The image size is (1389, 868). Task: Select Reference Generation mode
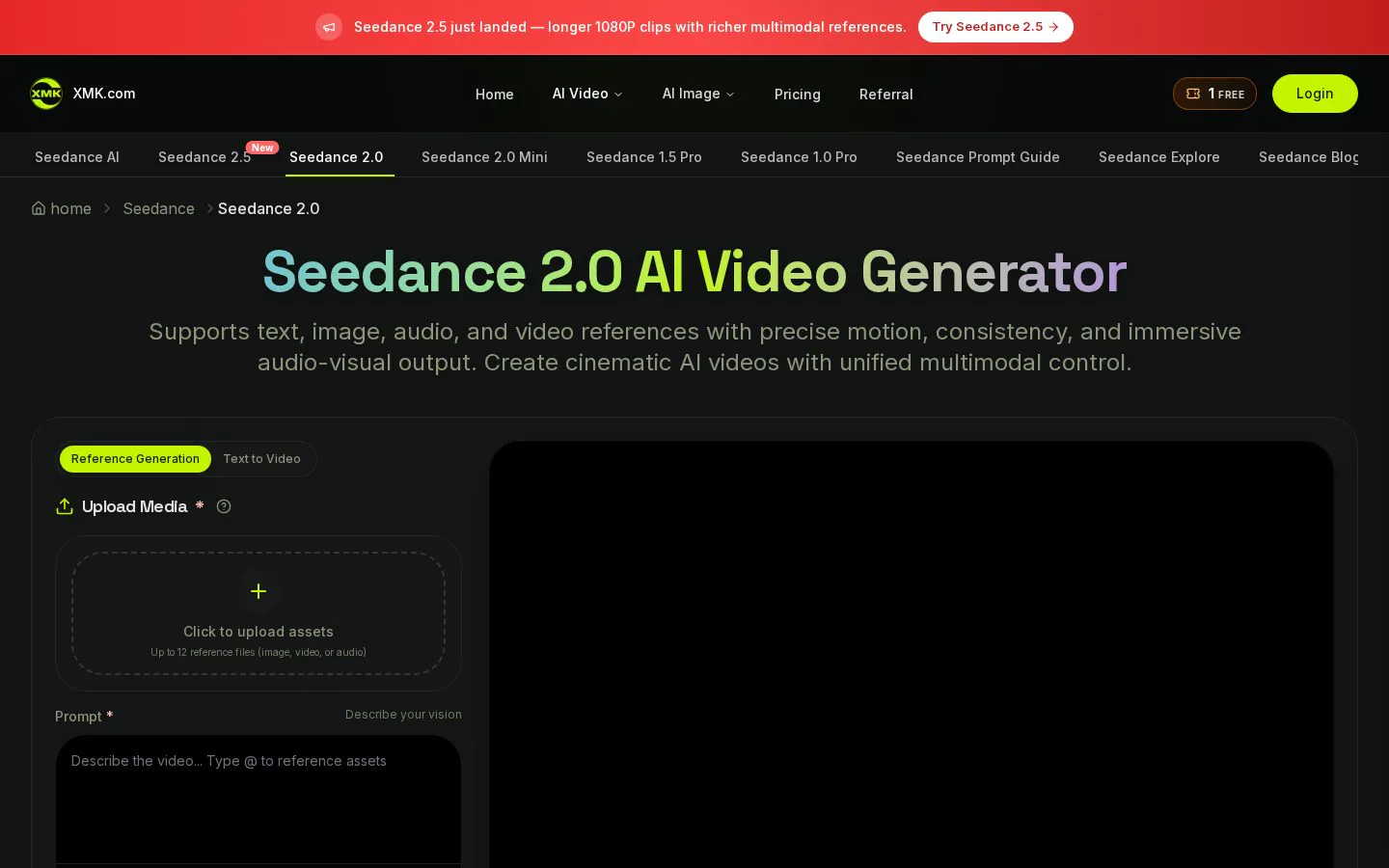pyautogui.click(x=135, y=459)
